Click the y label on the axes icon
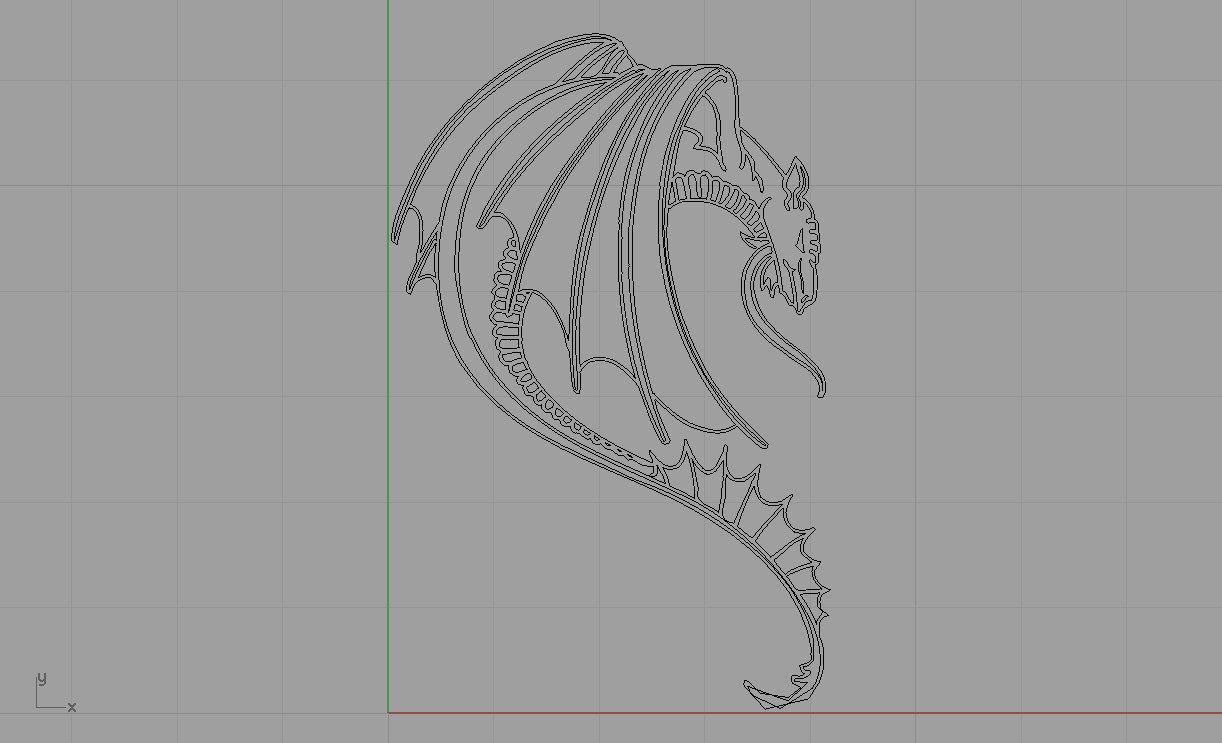 coord(41,678)
